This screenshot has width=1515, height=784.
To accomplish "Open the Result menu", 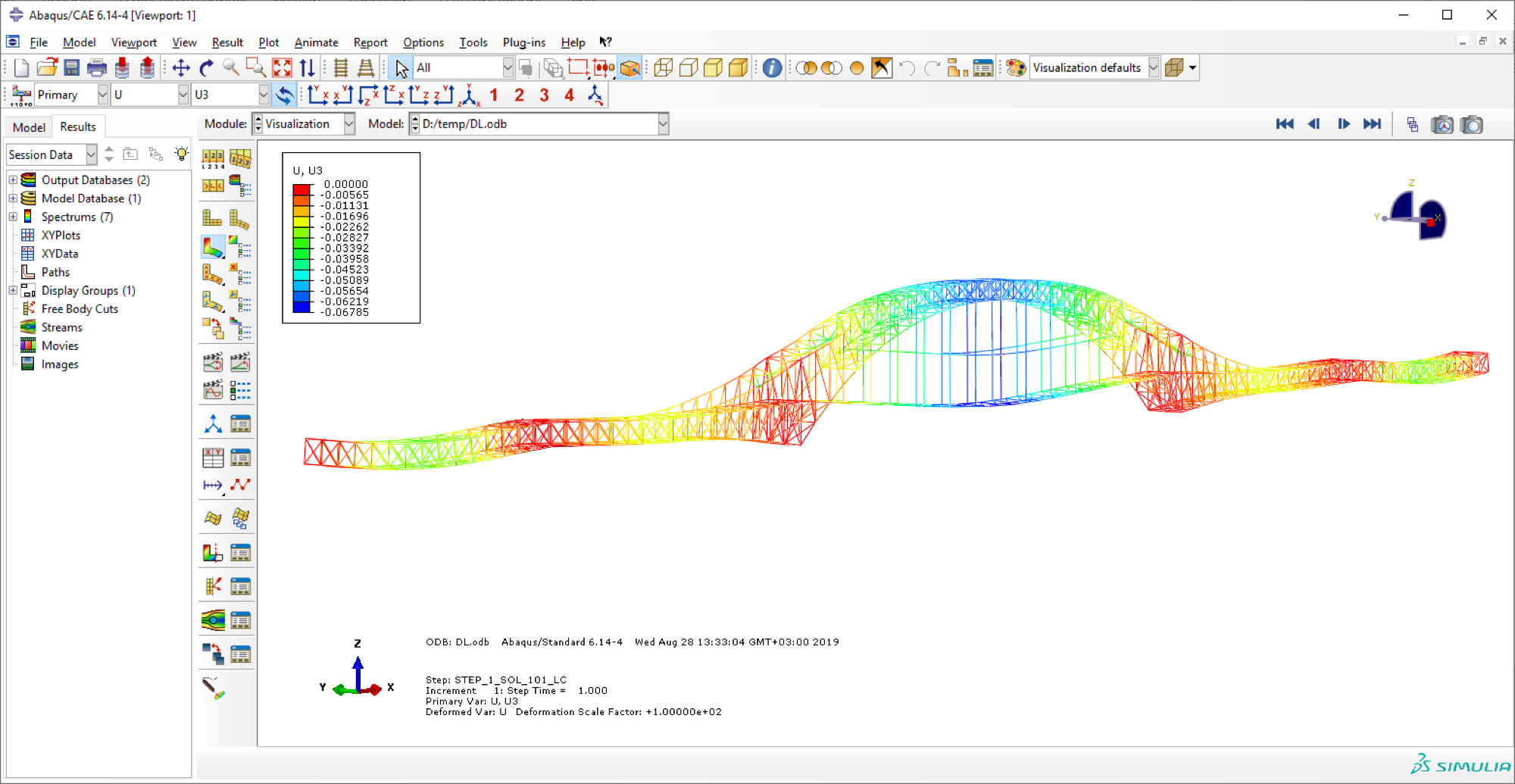I will [x=227, y=42].
